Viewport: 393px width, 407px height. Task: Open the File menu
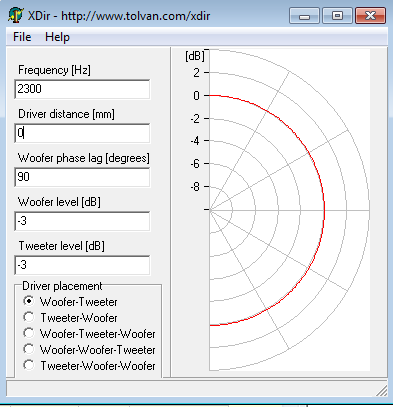22,37
